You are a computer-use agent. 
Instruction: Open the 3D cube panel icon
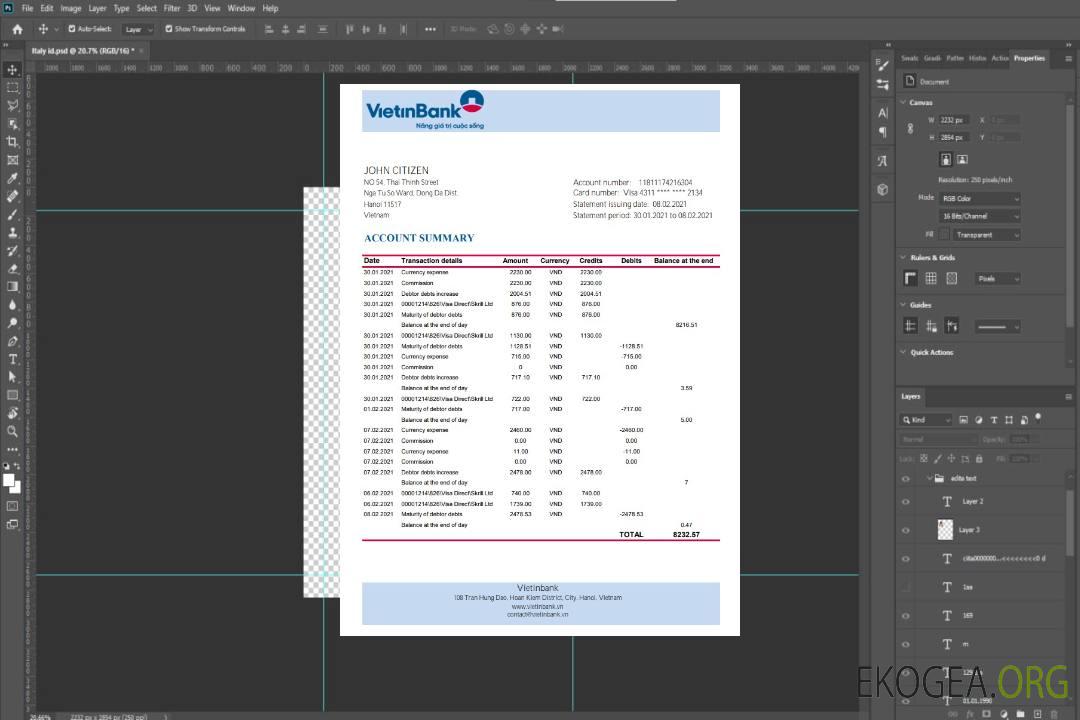tap(883, 189)
